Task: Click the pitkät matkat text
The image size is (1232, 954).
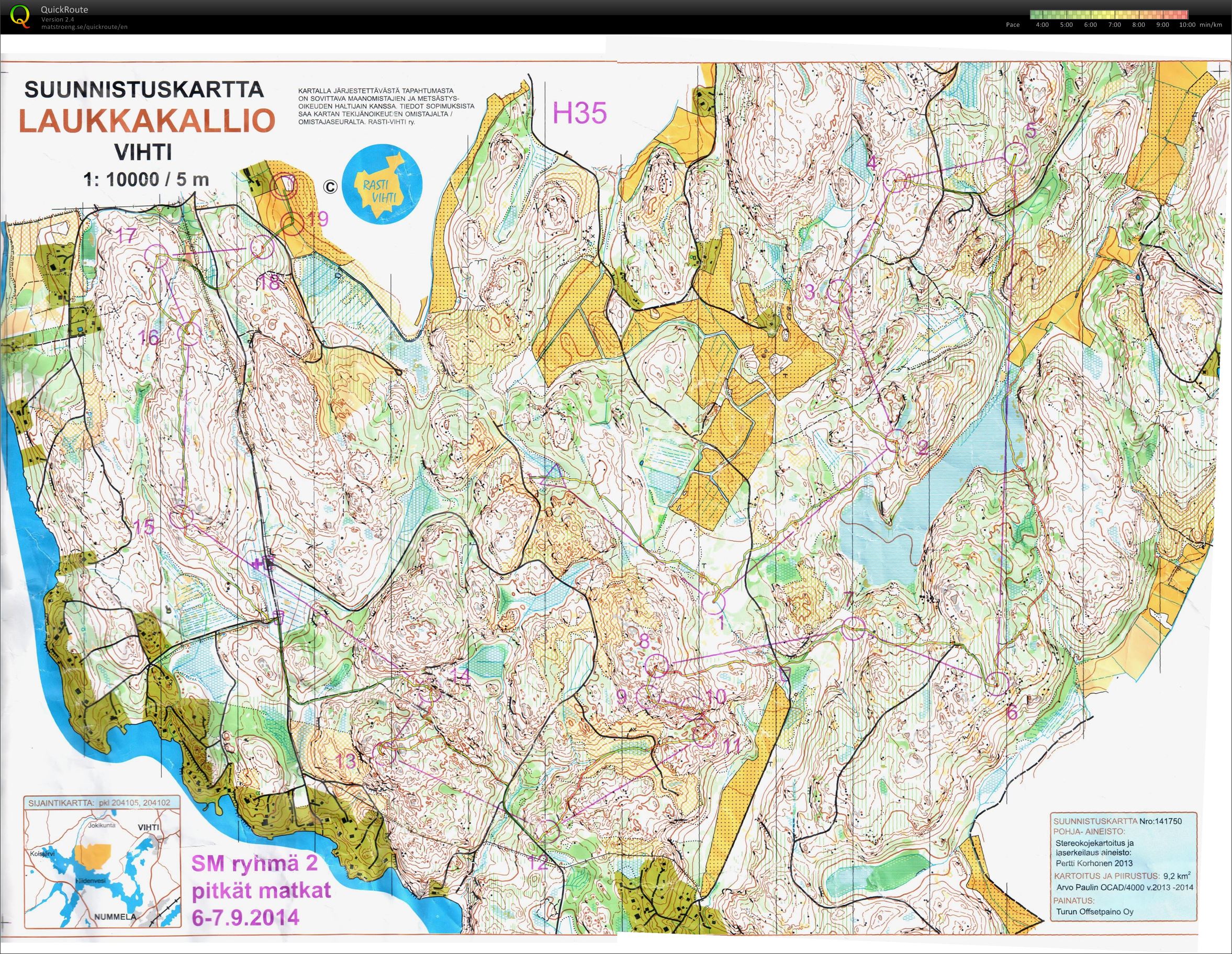Action: click(x=261, y=891)
